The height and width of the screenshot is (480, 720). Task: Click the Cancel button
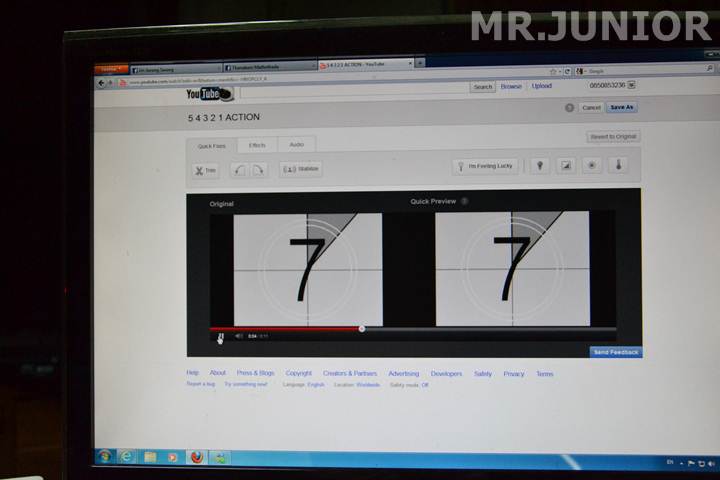tap(591, 107)
